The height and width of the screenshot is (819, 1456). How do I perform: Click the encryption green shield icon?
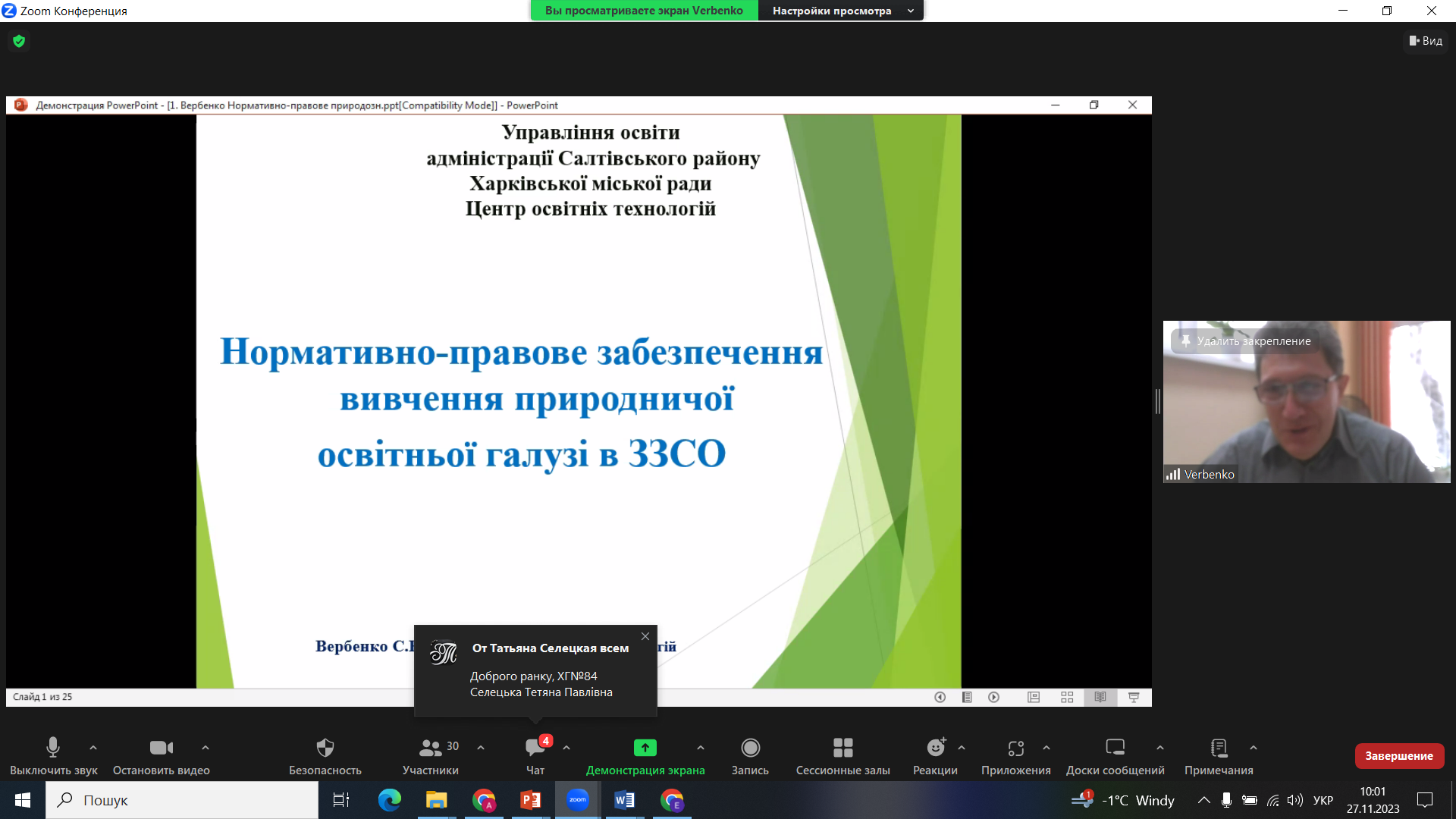[x=19, y=41]
